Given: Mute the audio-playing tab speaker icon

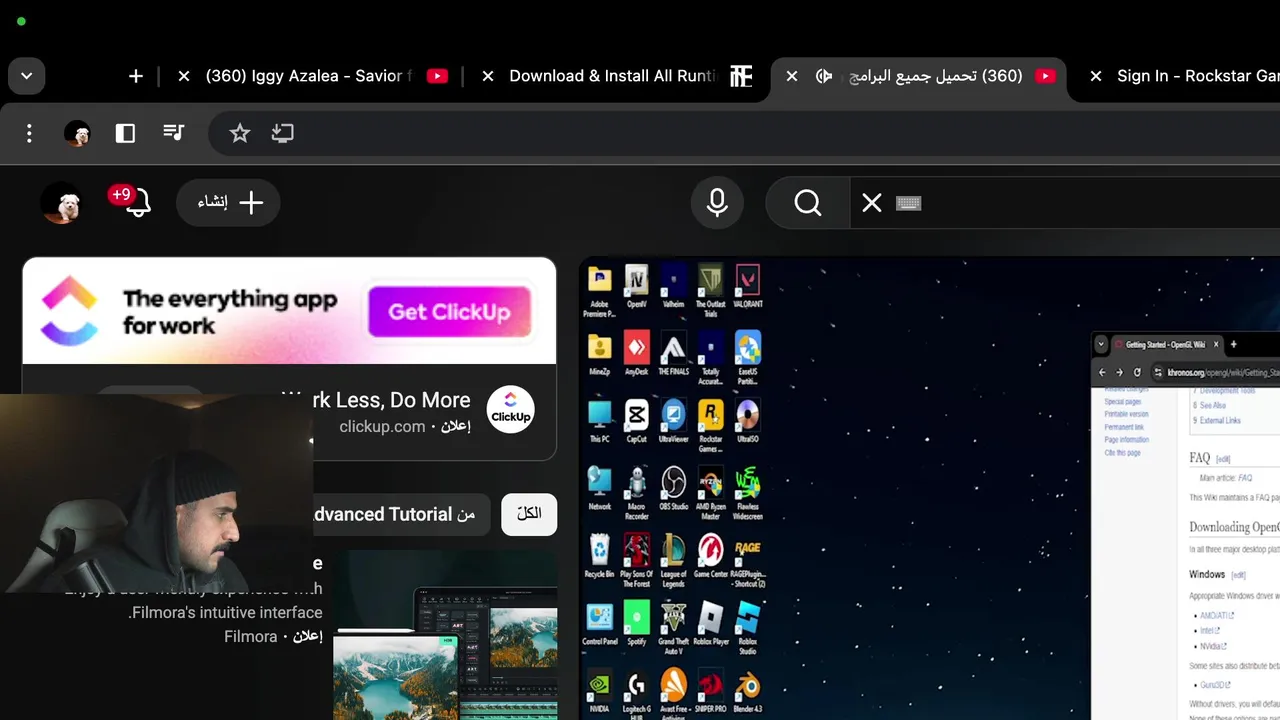Looking at the screenshot, I should 824,76.
